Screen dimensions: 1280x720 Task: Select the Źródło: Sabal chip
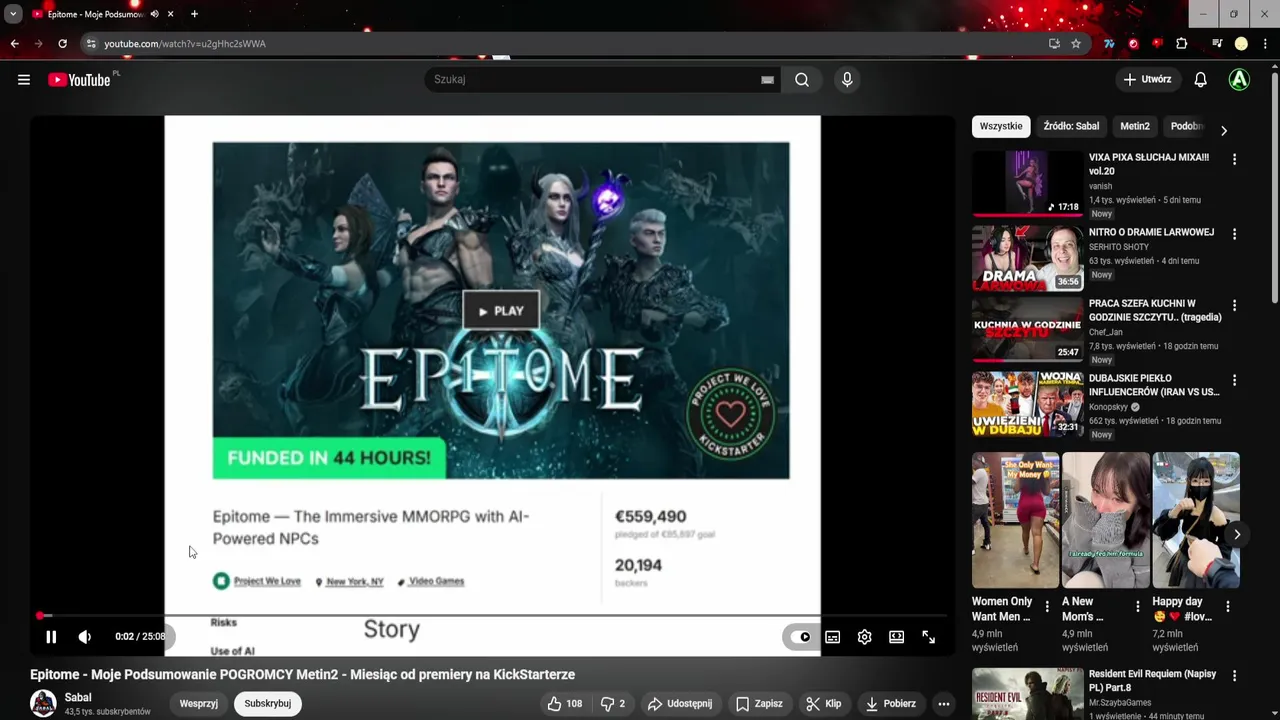tap(1071, 126)
